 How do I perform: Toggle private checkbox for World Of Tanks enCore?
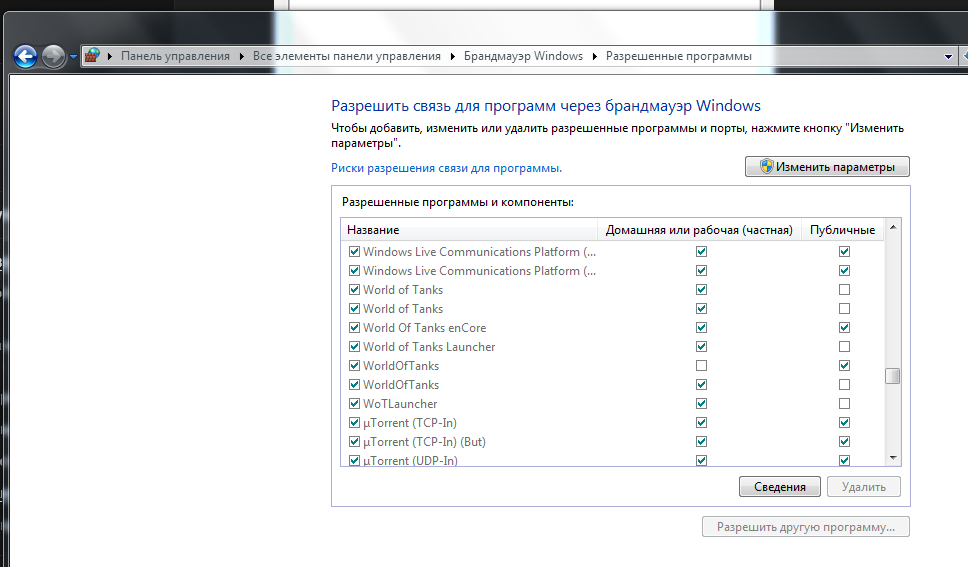tap(701, 327)
